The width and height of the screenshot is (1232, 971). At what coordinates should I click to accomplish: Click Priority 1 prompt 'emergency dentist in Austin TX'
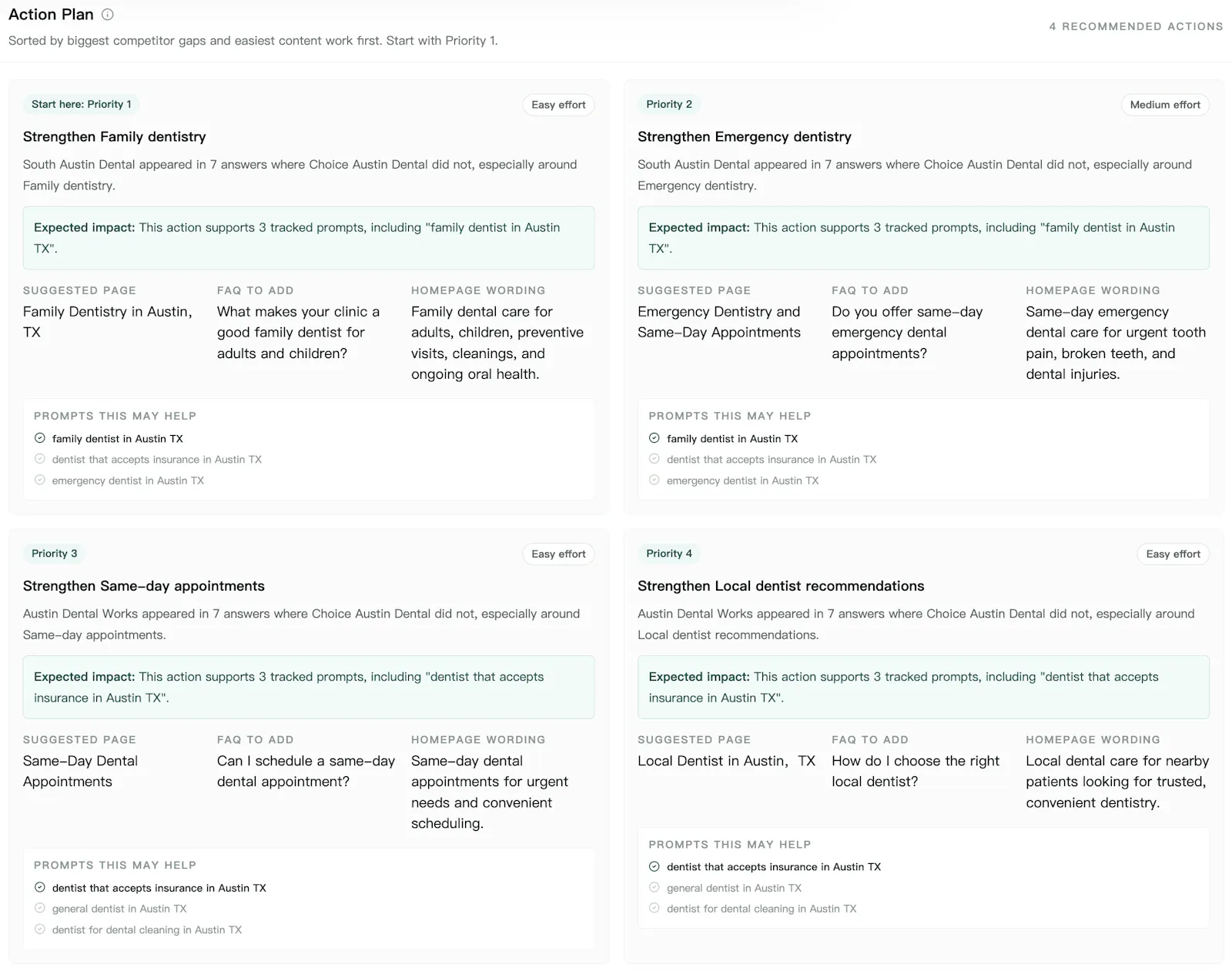tap(128, 480)
